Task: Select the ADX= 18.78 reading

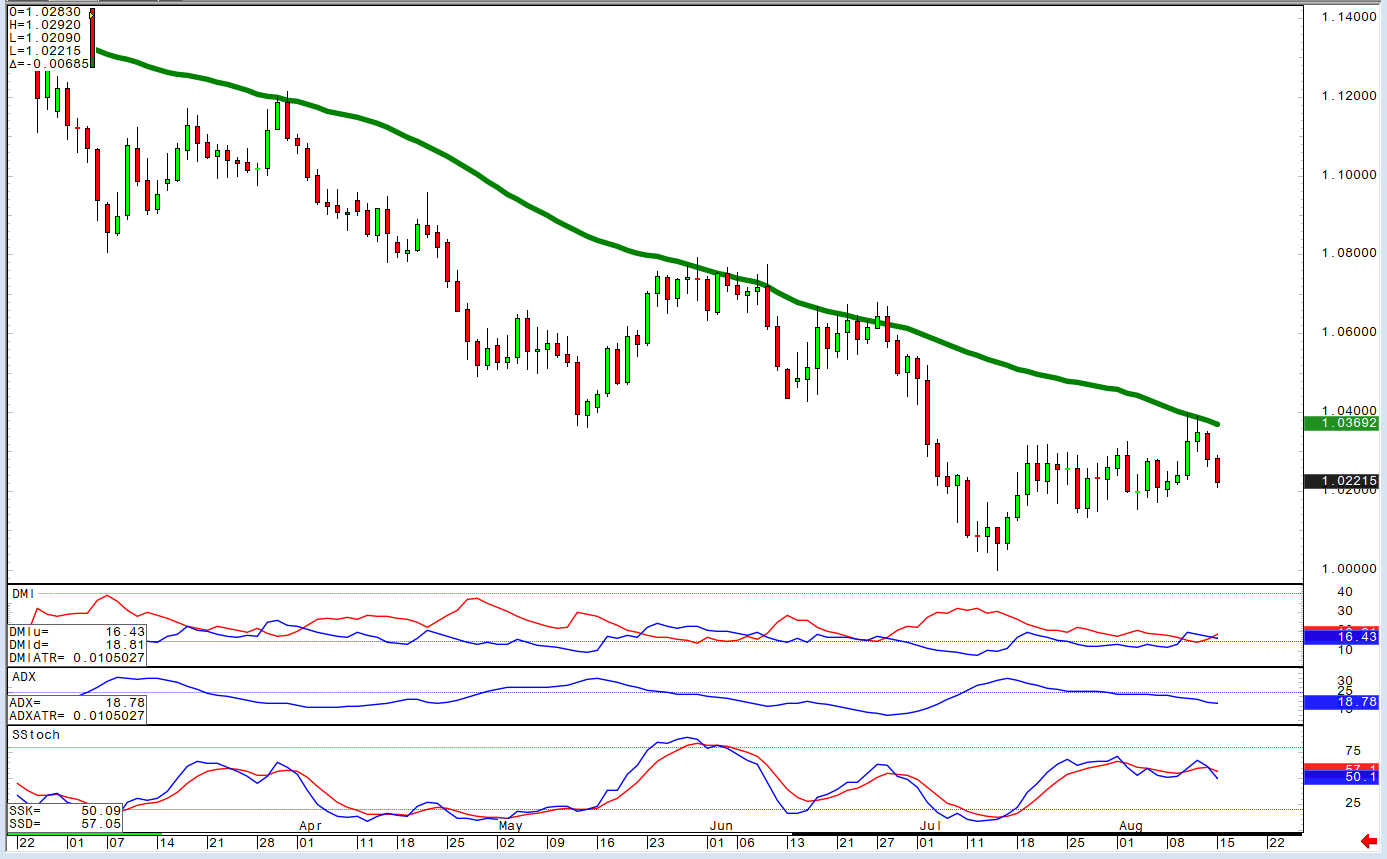Action: [77, 703]
